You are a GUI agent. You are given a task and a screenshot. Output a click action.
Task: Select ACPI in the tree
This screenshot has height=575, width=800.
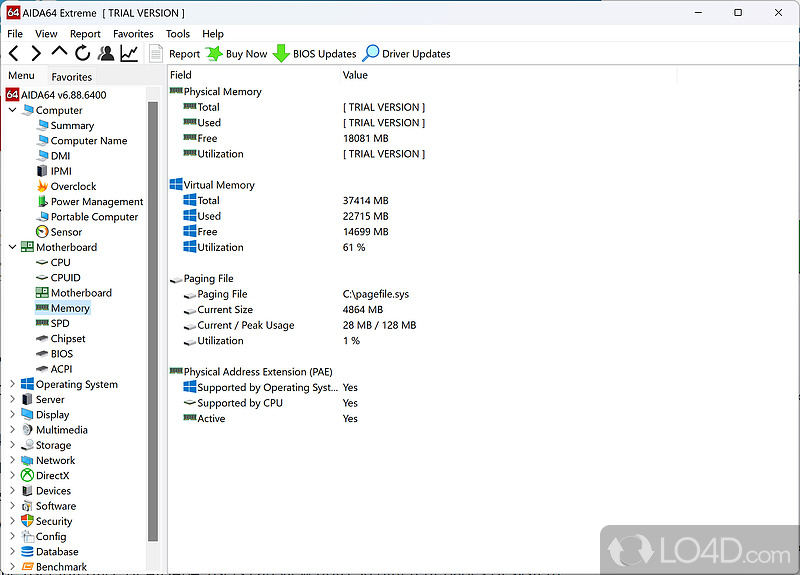click(61, 369)
